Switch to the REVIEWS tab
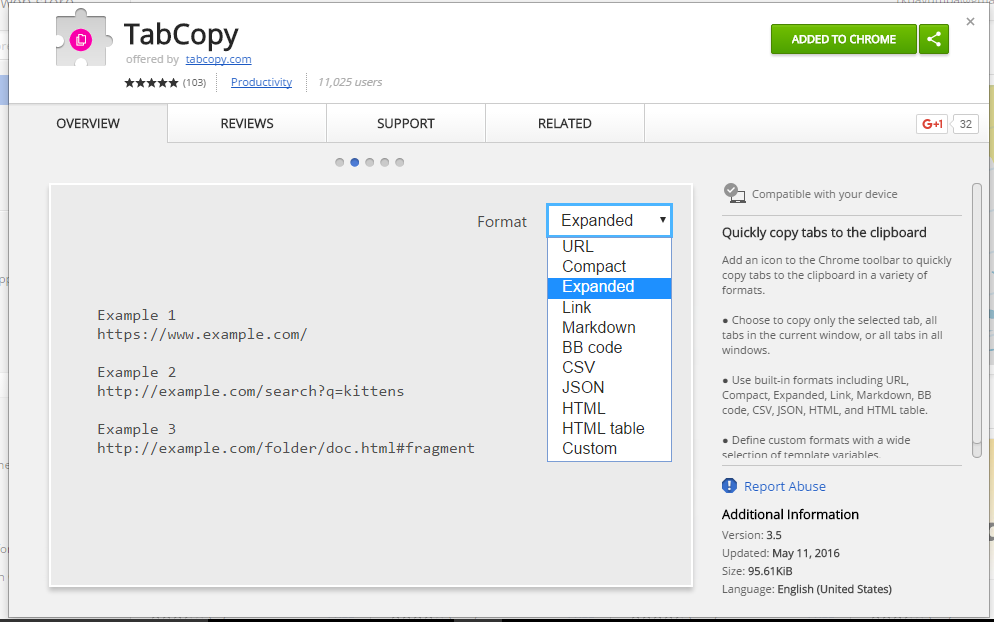Image resolution: width=994 pixels, height=622 pixels. click(246, 123)
